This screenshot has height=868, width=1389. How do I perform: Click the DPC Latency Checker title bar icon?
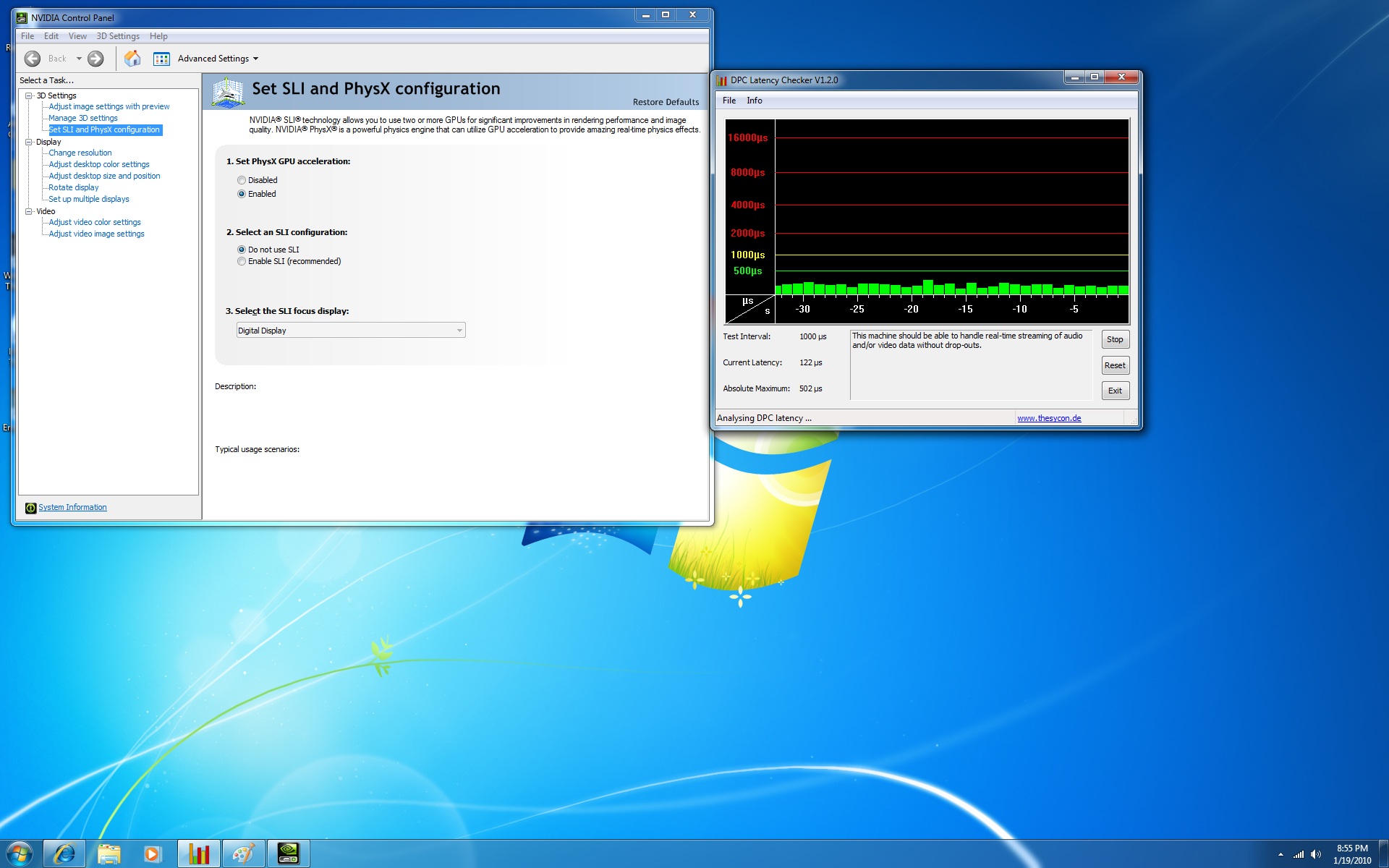(x=721, y=80)
